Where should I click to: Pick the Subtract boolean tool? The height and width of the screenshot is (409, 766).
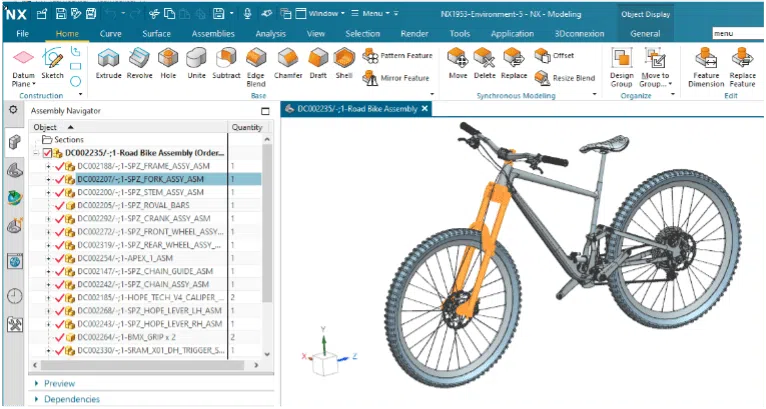click(x=226, y=63)
